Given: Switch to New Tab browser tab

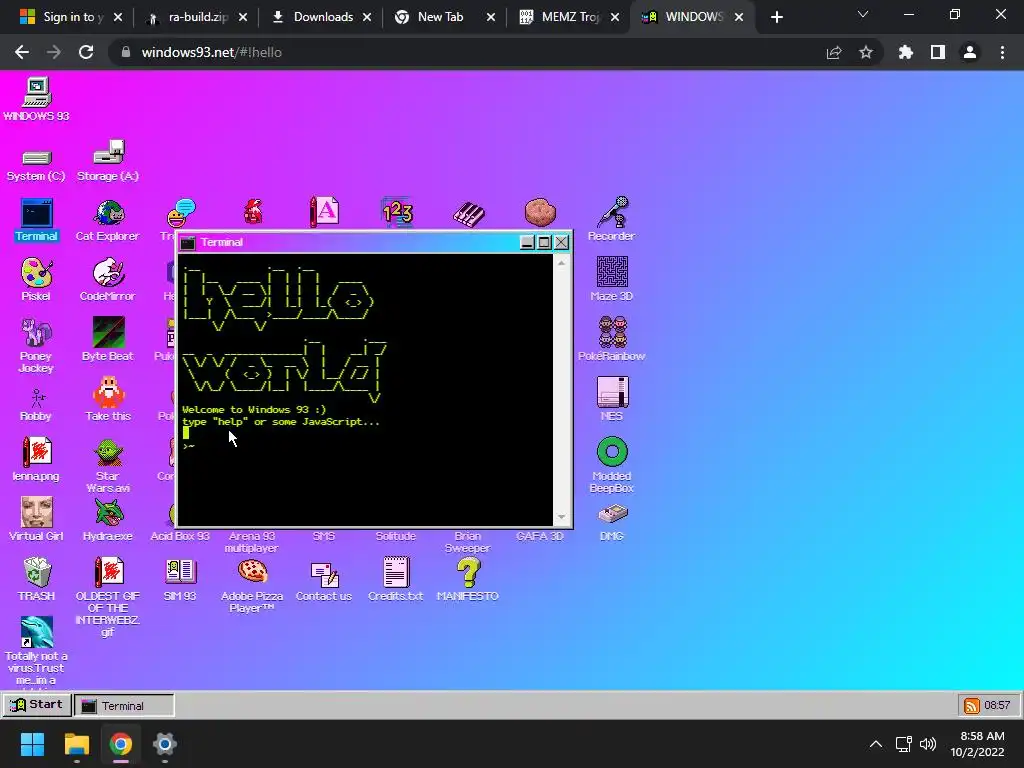Looking at the screenshot, I should coord(445,17).
